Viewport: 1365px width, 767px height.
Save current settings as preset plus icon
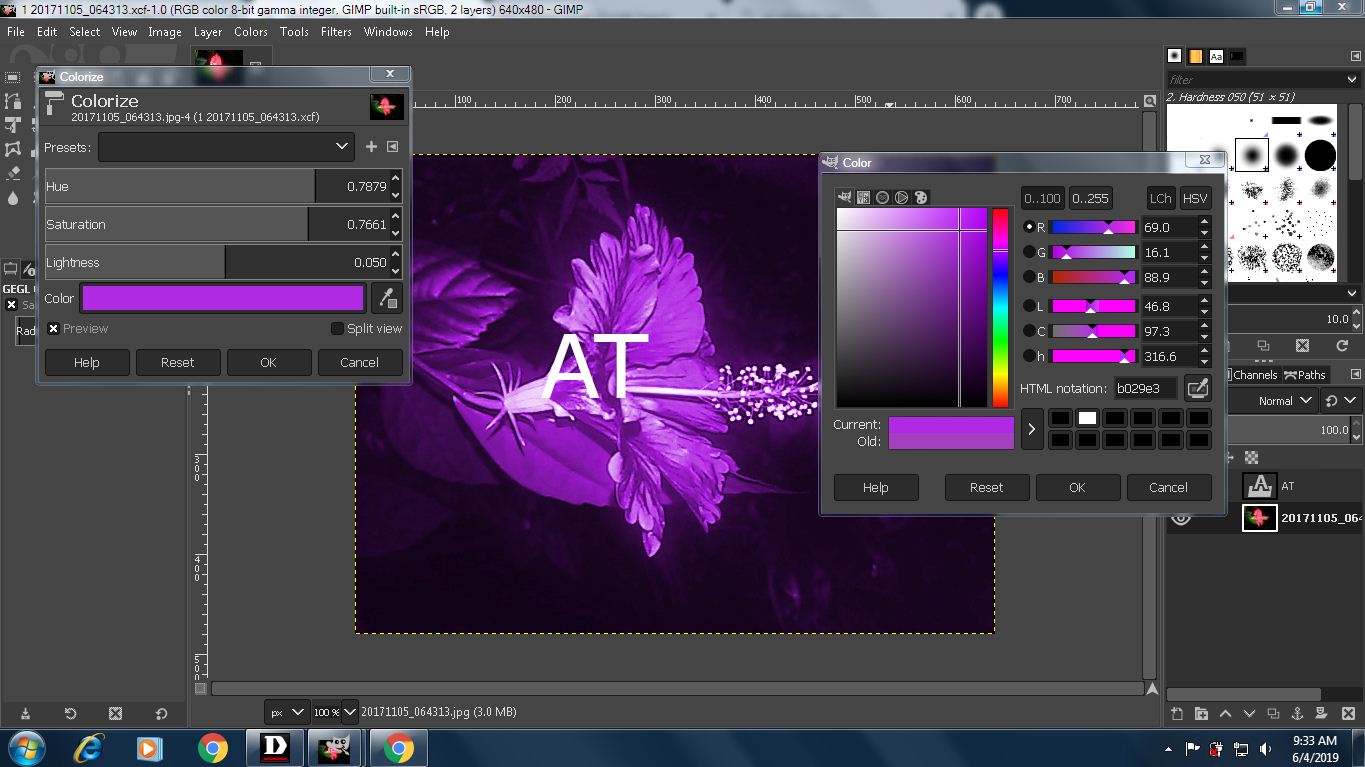coord(371,147)
